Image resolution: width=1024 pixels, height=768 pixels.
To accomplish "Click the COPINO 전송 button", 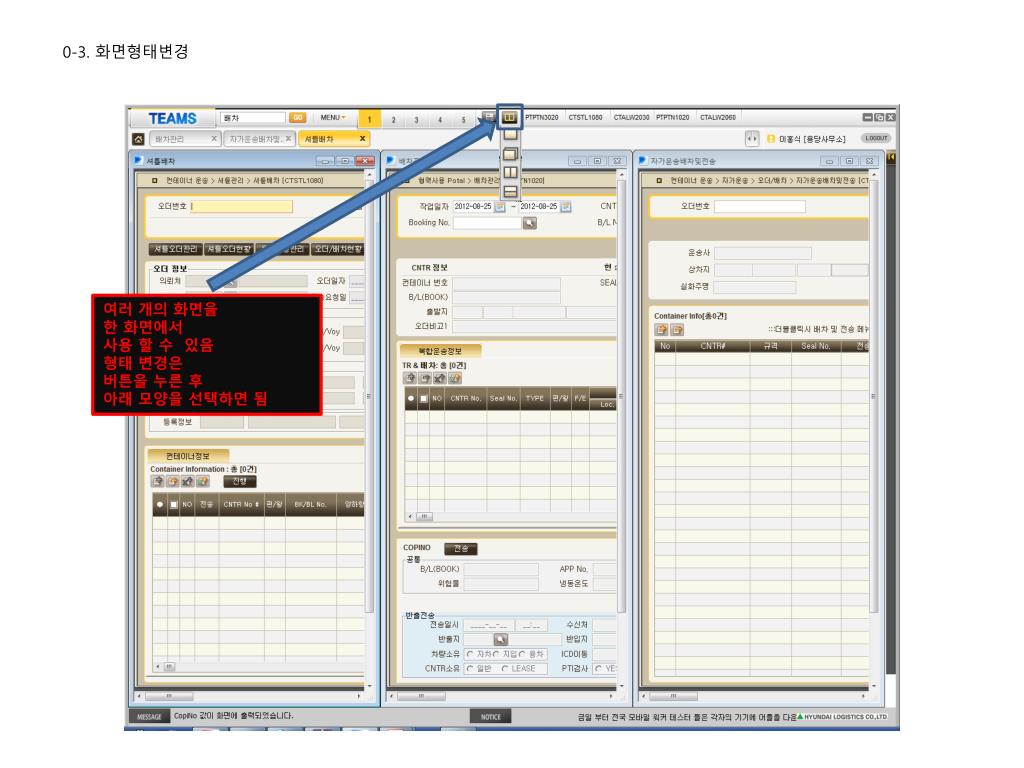I will pyautogui.click(x=460, y=549).
